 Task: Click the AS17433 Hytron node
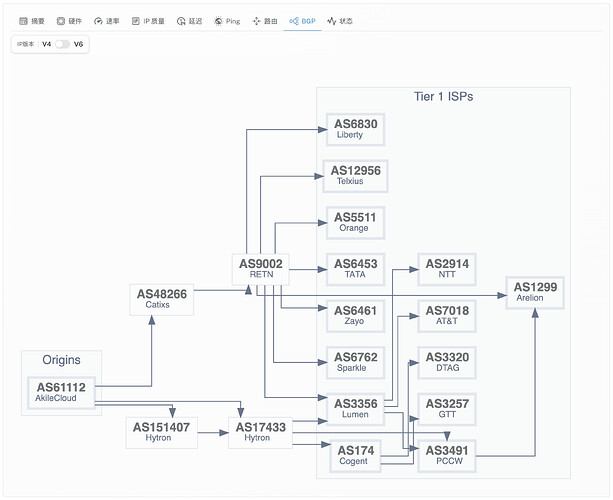(x=260, y=432)
